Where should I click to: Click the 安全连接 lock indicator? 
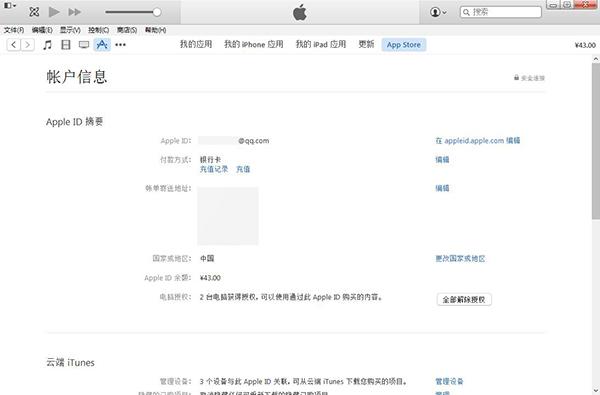point(530,78)
